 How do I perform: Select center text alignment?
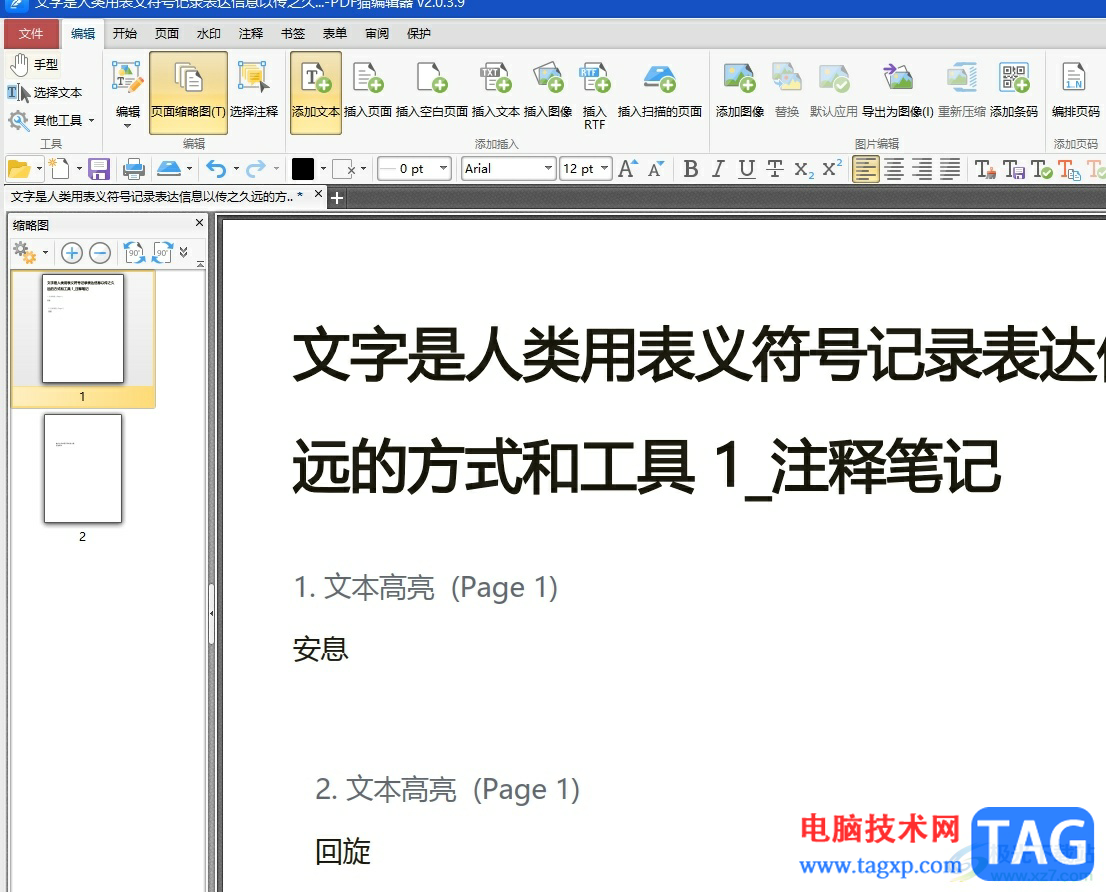click(894, 169)
